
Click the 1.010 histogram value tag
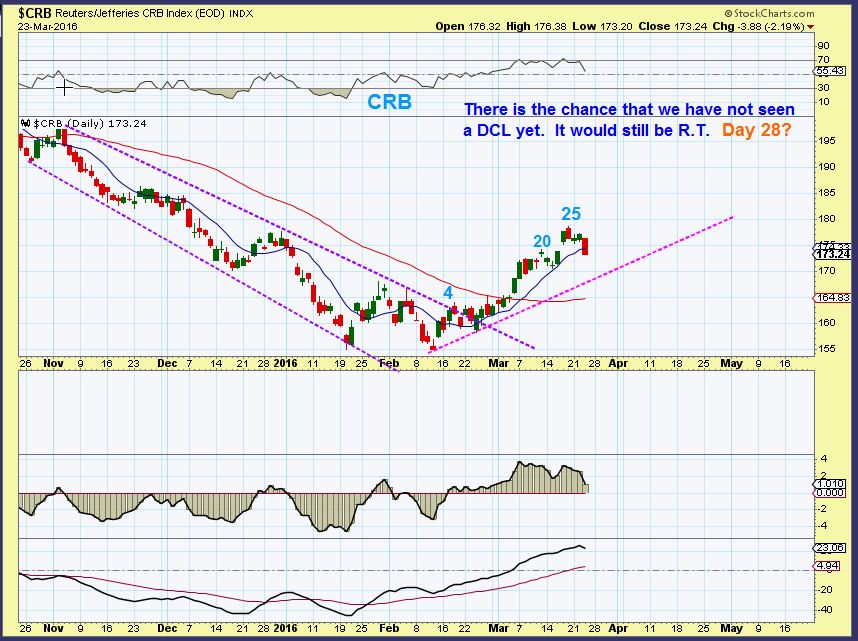(831, 484)
